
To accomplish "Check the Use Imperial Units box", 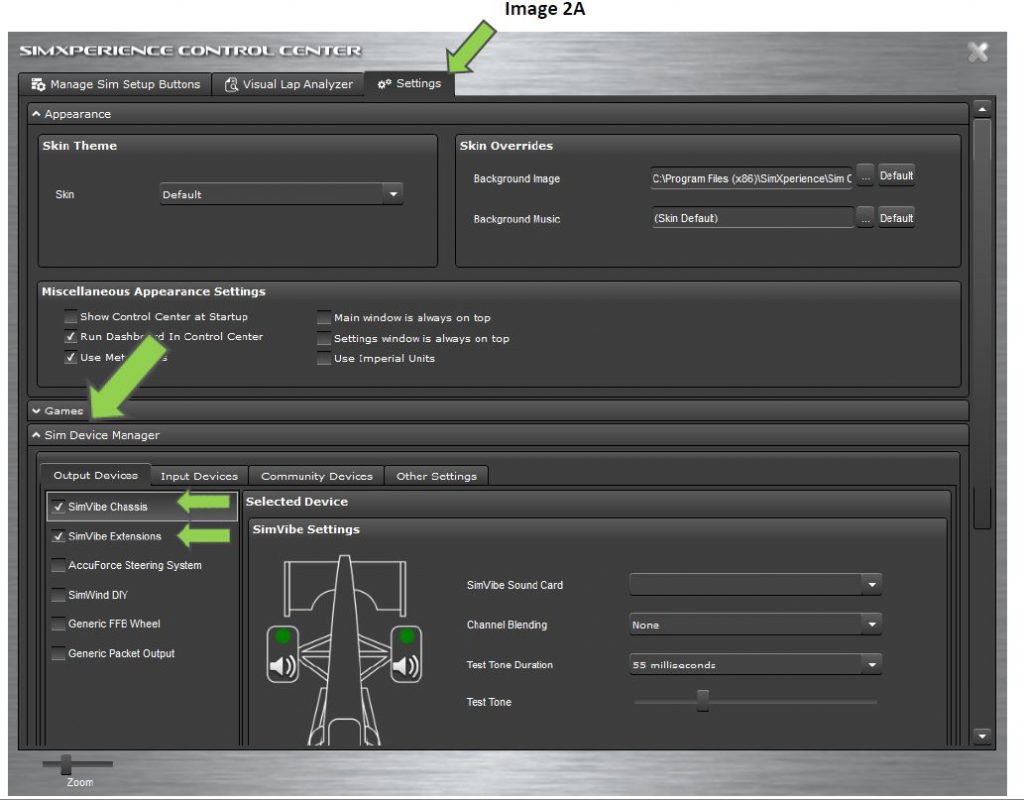I will point(323,359).
